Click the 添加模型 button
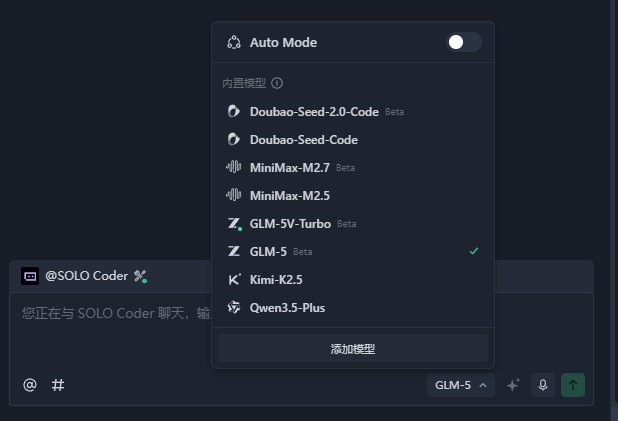Screen dimensions: 618x421 click(x=352, y=348)
